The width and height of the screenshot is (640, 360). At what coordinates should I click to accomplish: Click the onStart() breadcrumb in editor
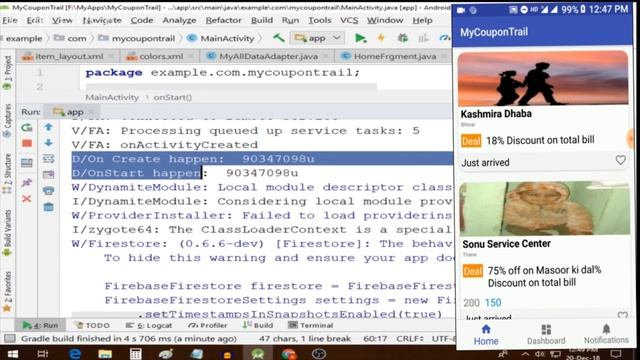(x=173, y=97)
